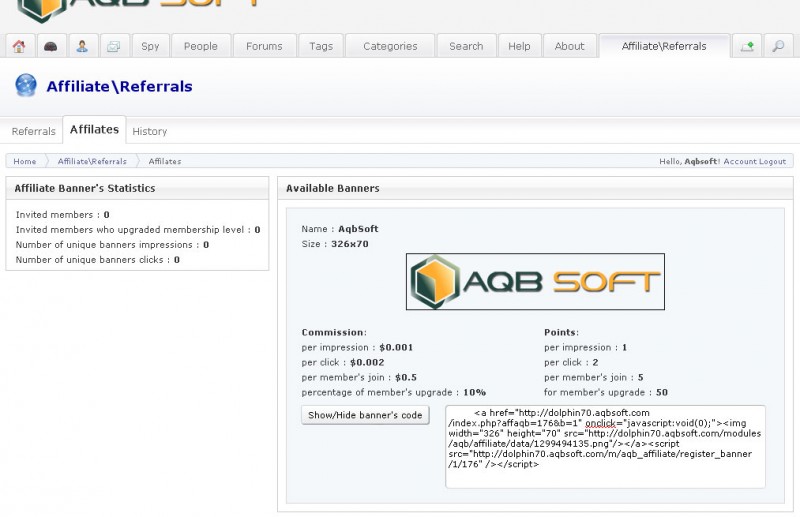
Task: Click Invited members who upgraded membership level line
Action: pos(138,230)
